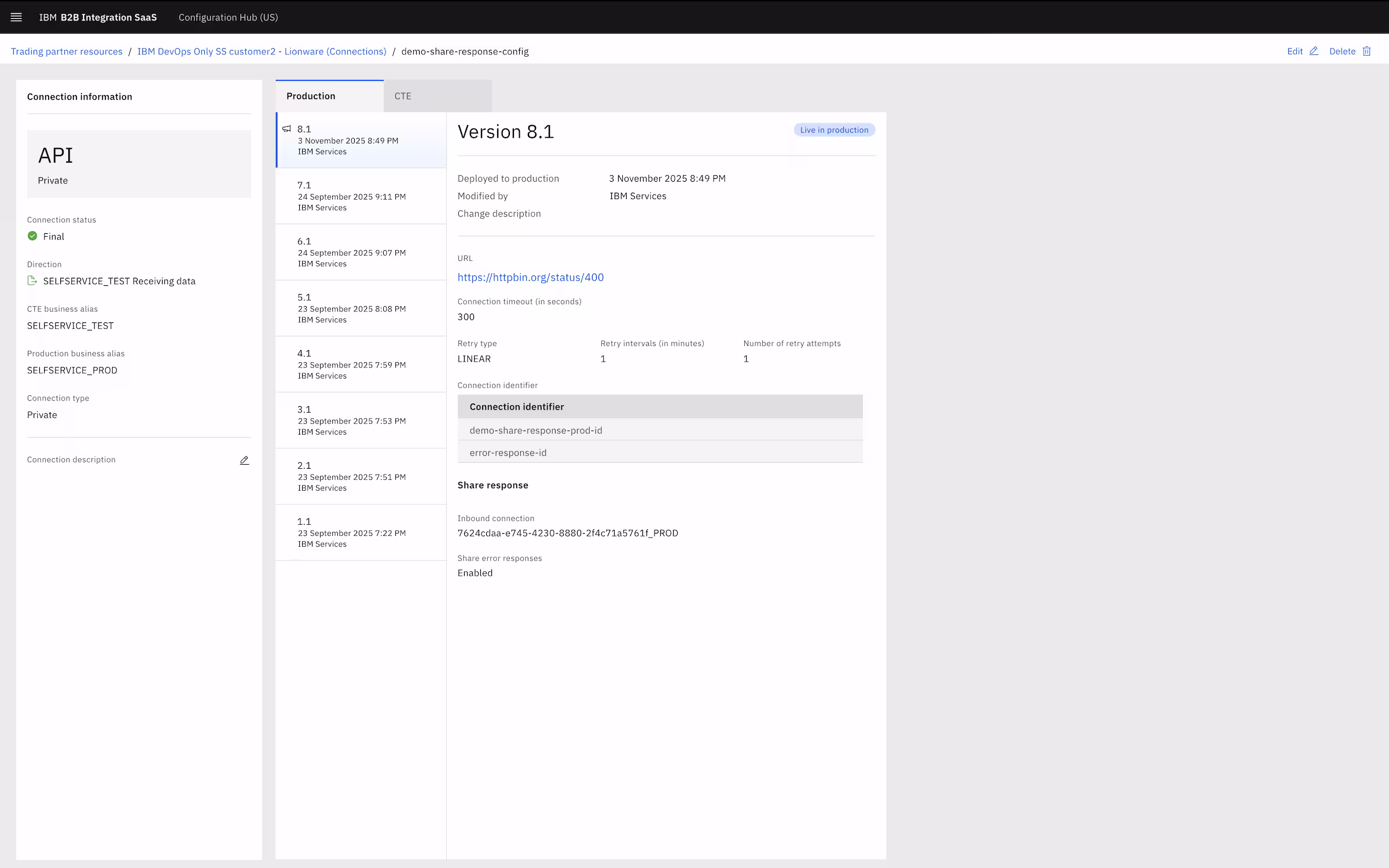Click the Live in production badge
Image resolution: width=1389 pixels, height=868 pixels.
click(x=834, y=130)
